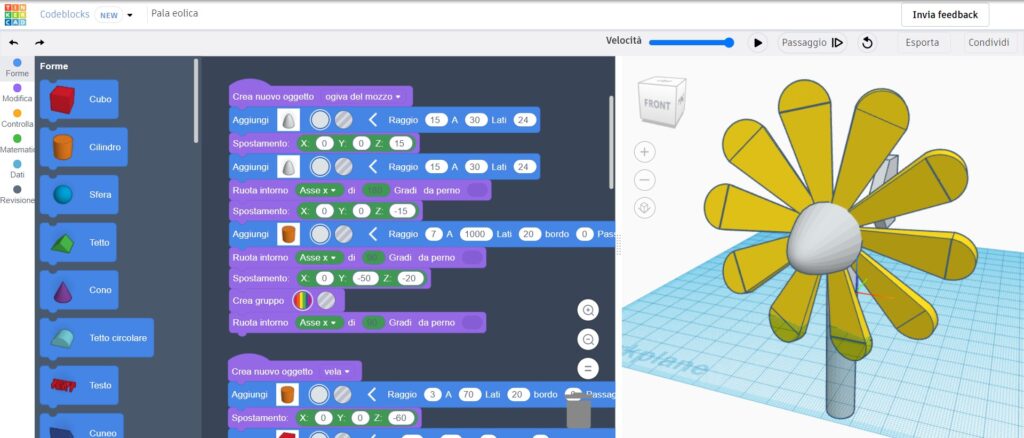Click the trash bin in the code canvas
The image size is (1024, 438).
[x=577, y=410]
